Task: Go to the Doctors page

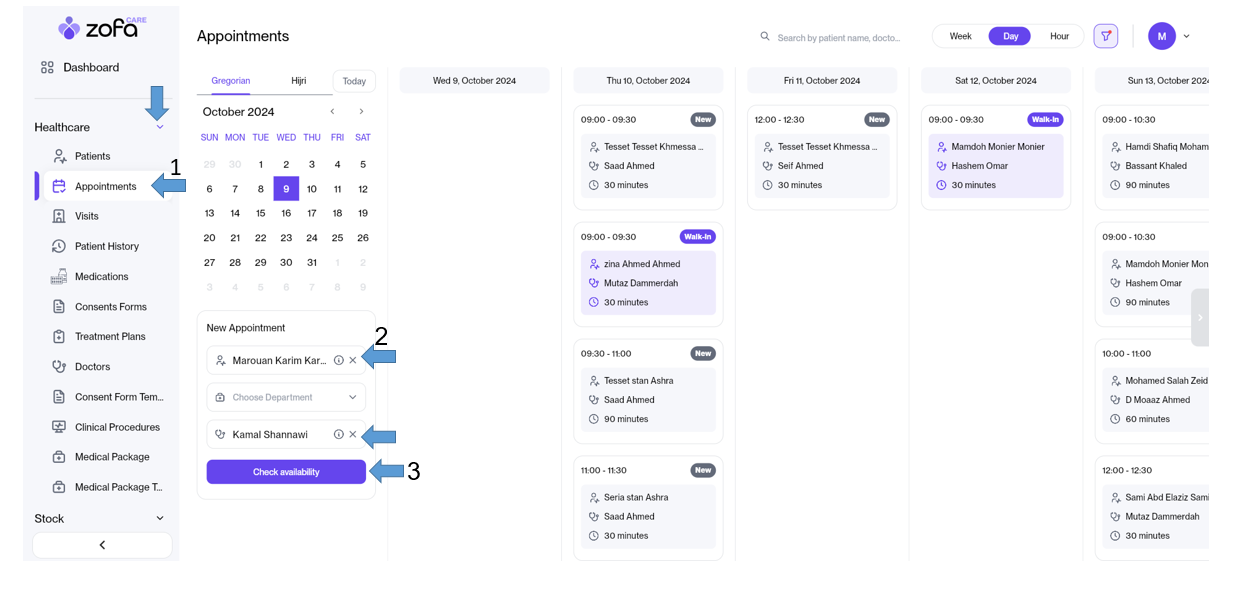Action: 92,367
